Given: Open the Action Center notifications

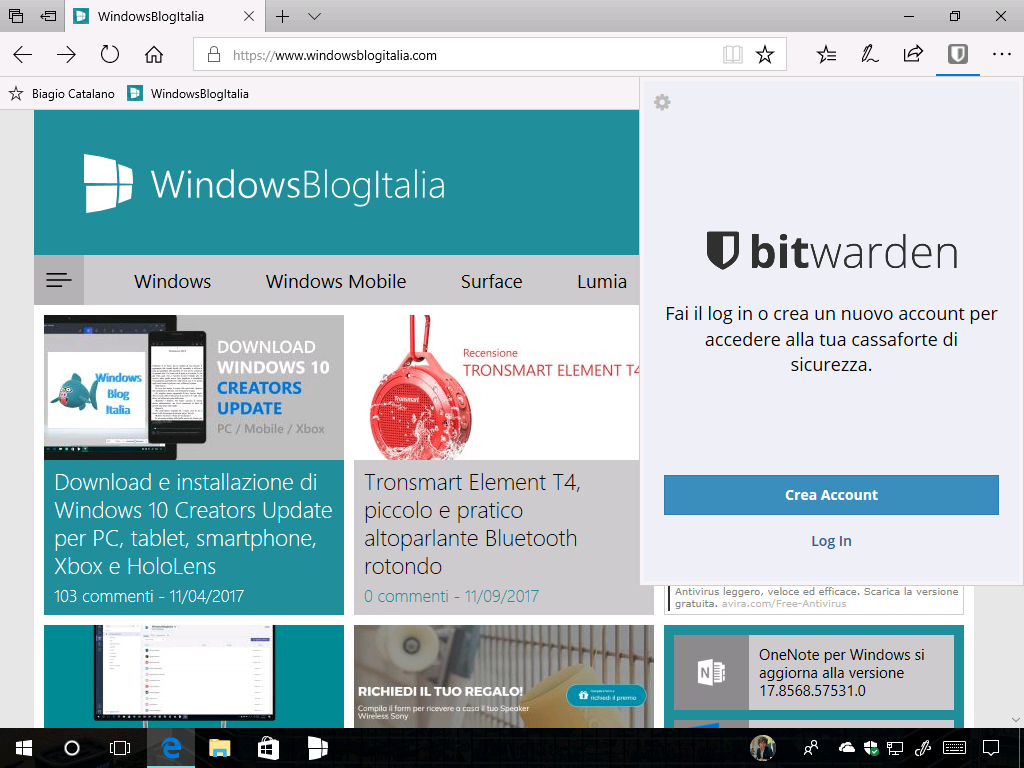Looking at the screenshot, I should click(x=991, y=748).
